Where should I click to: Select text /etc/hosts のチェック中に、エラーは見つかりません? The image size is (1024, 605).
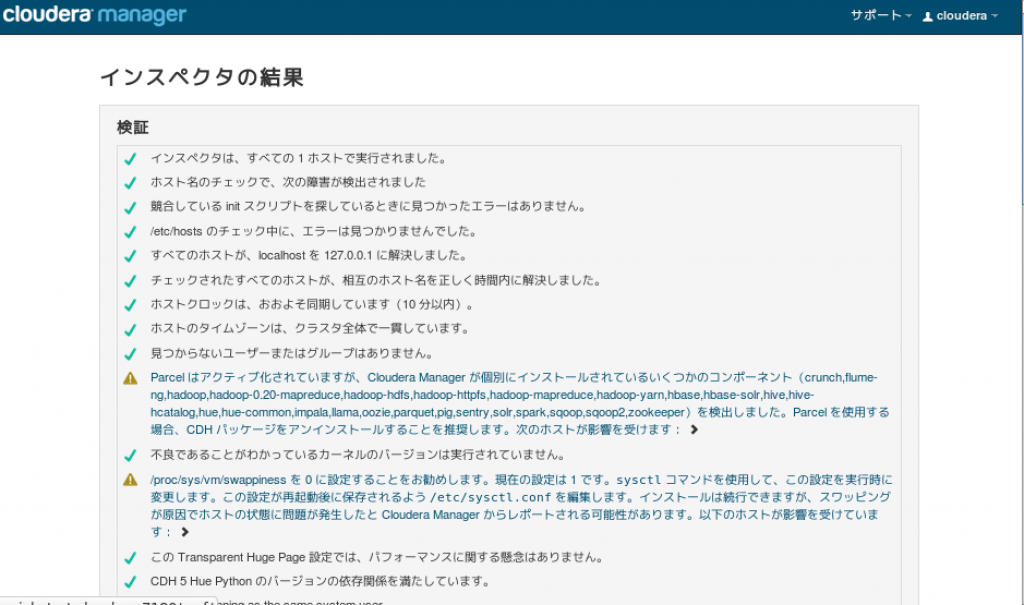314,231
